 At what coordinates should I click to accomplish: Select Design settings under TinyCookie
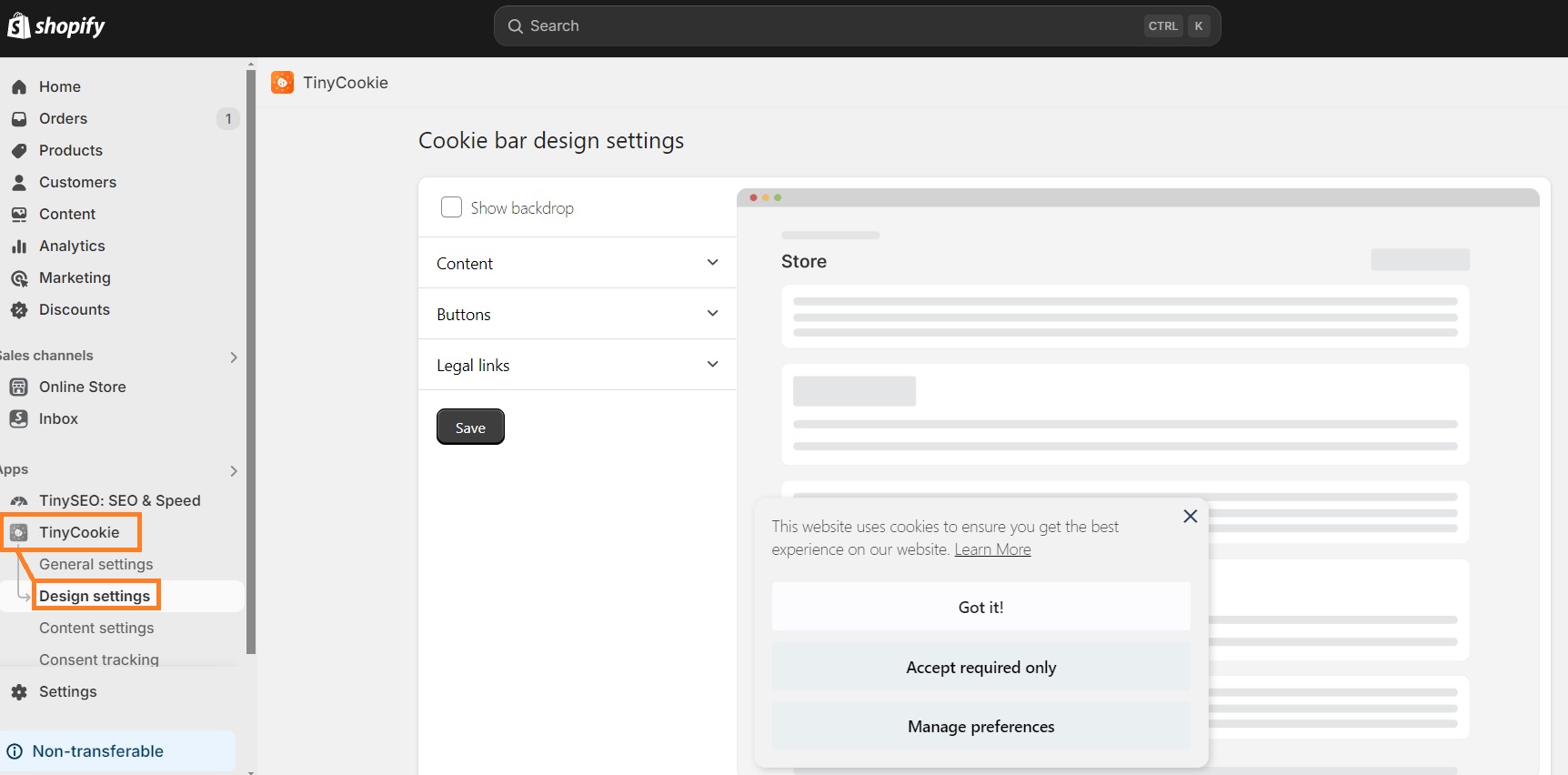tap(95, 597)
